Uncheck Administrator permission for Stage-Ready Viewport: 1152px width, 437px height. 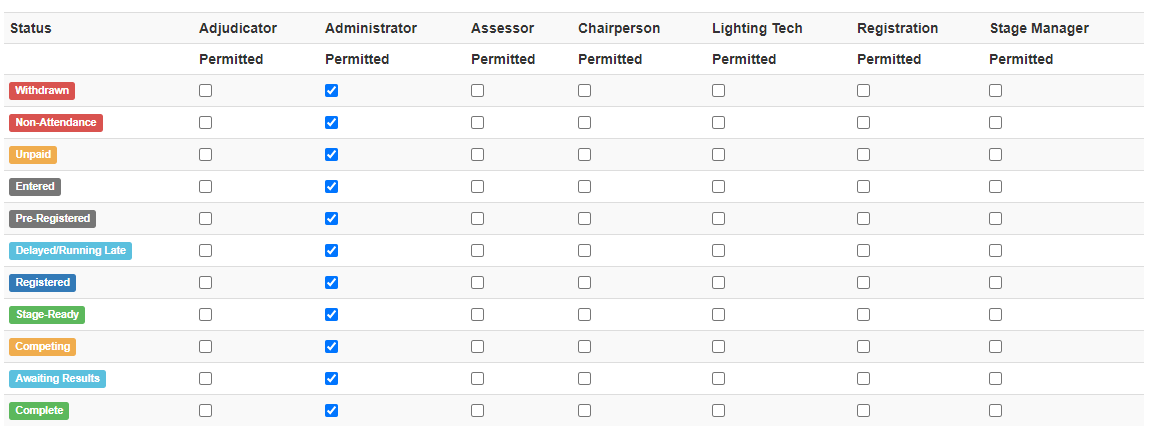[331, 314]
